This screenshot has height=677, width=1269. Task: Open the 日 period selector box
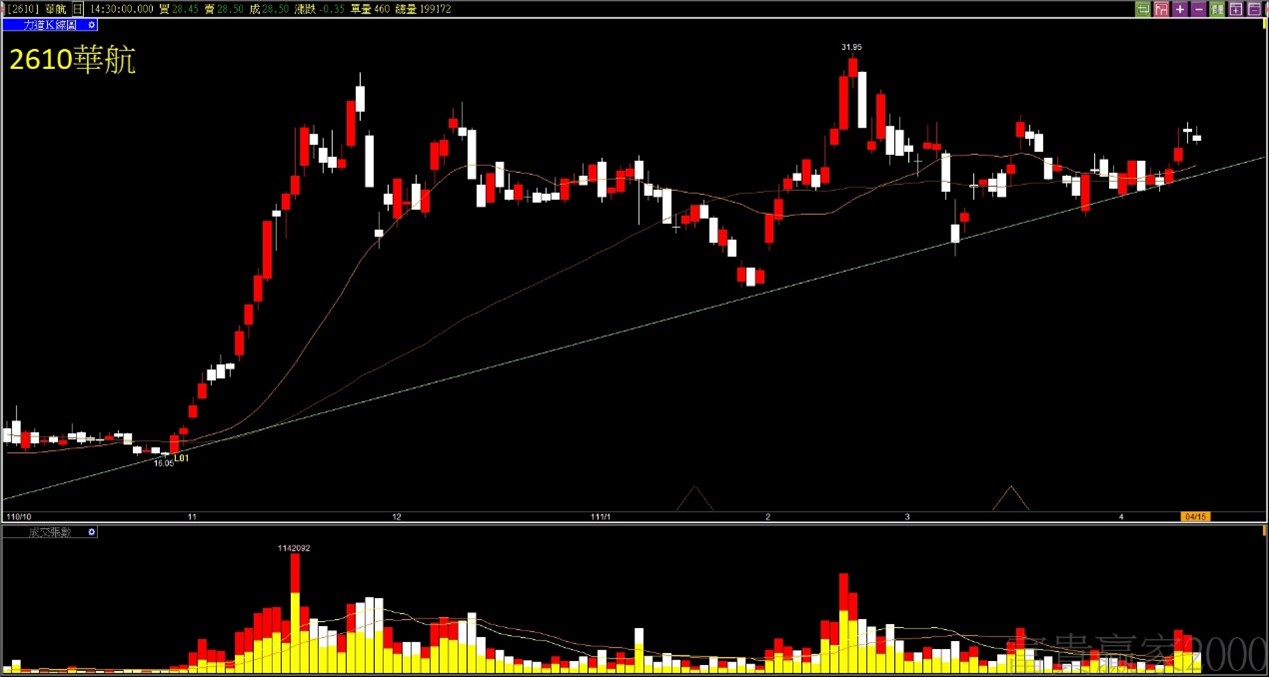click(x=78, y=9)
